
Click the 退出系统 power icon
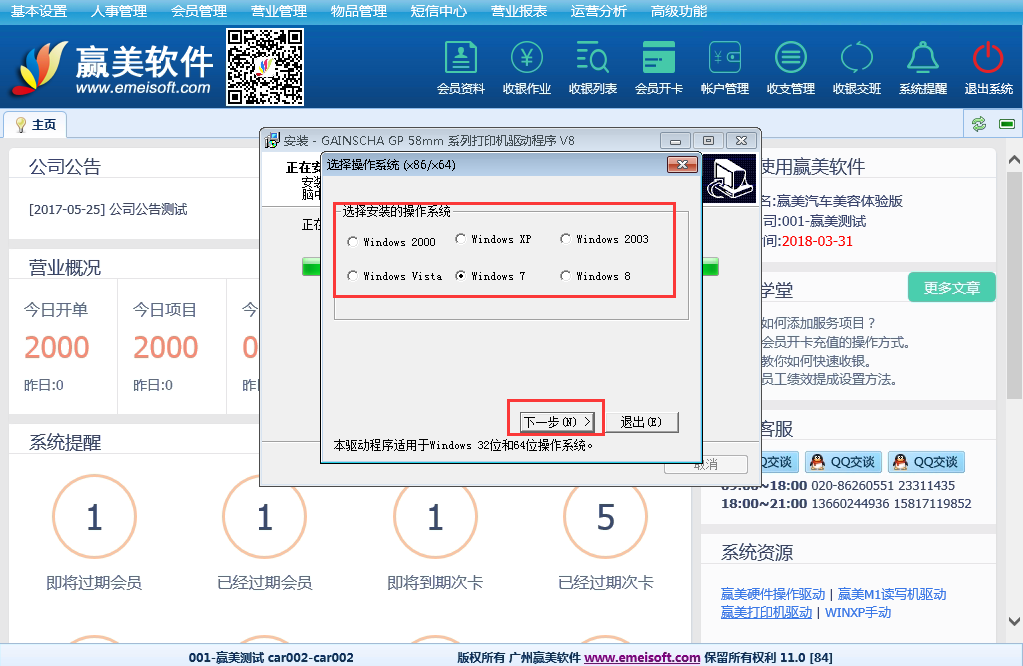point(988,59)
